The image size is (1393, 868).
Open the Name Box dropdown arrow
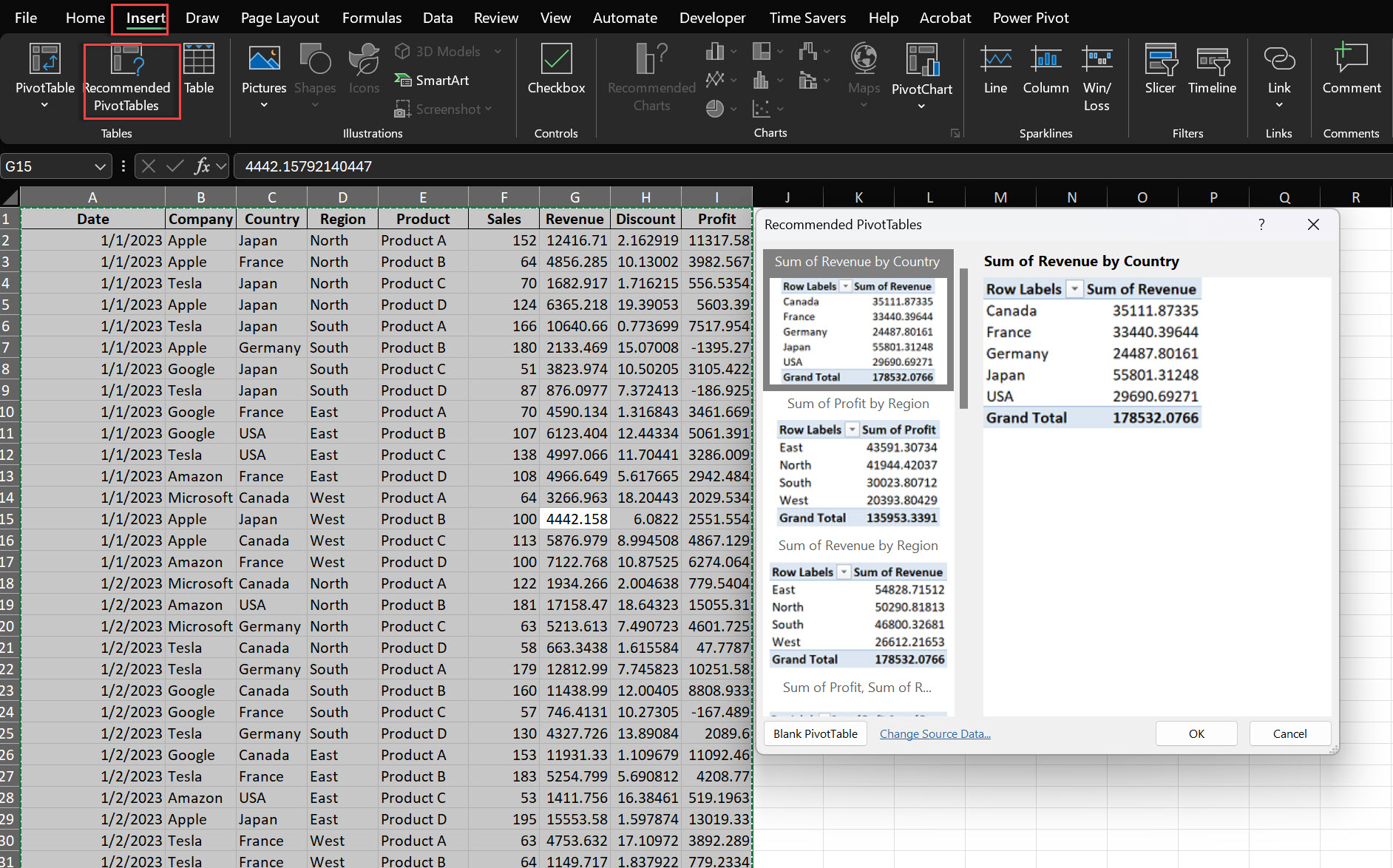pyautogui.click(x=100, y=166)
